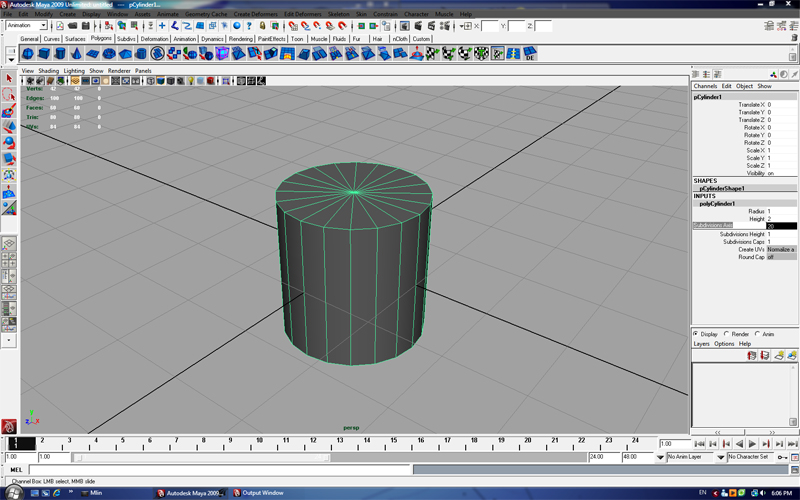This screenshot has width=800, height=500.
Task: Switch to the Surfaces shelf tab
Action: pos(75,39)
